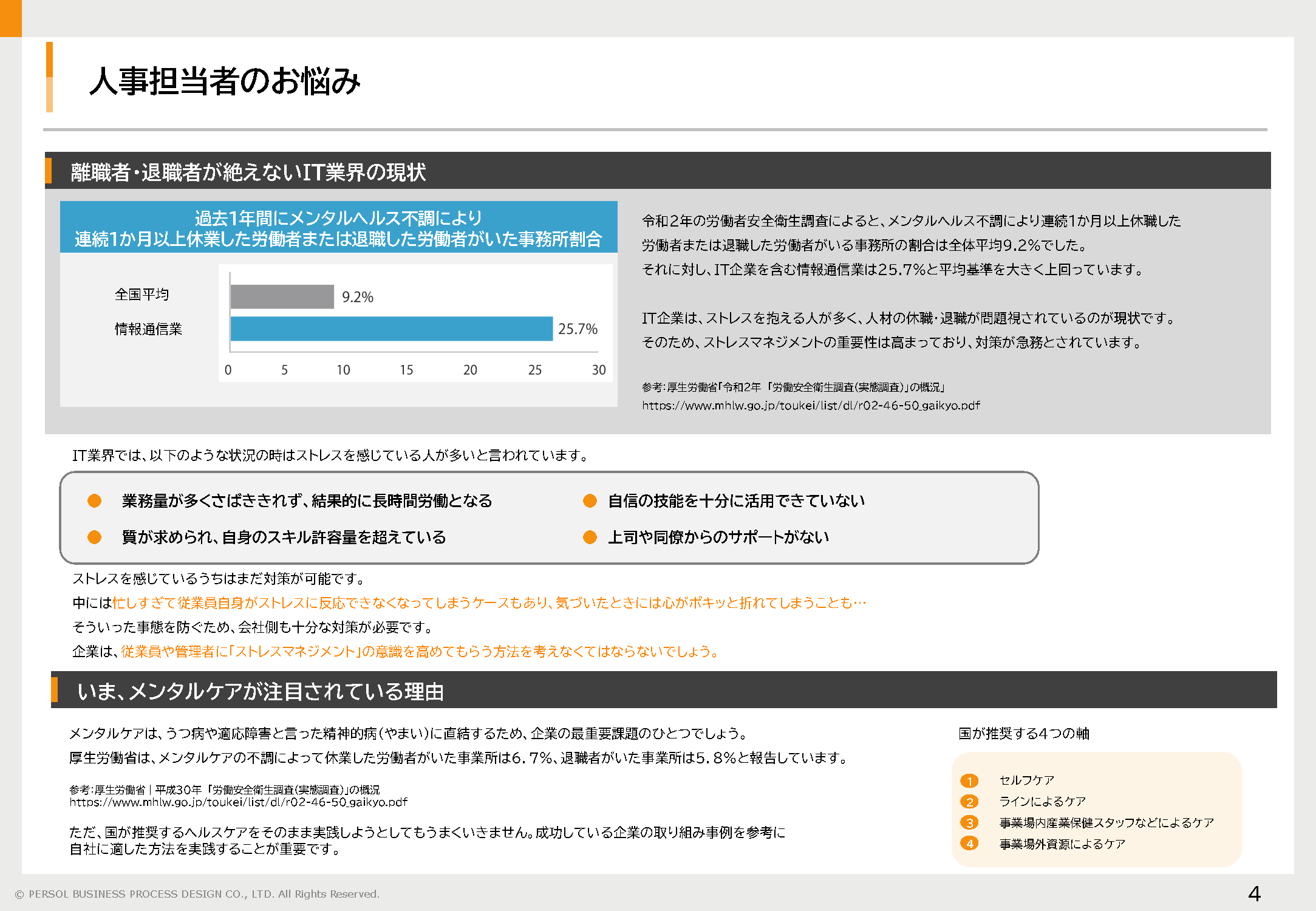
Task: Click the 事業場外資源によるケア list item
Action: tap(1062, 844)
